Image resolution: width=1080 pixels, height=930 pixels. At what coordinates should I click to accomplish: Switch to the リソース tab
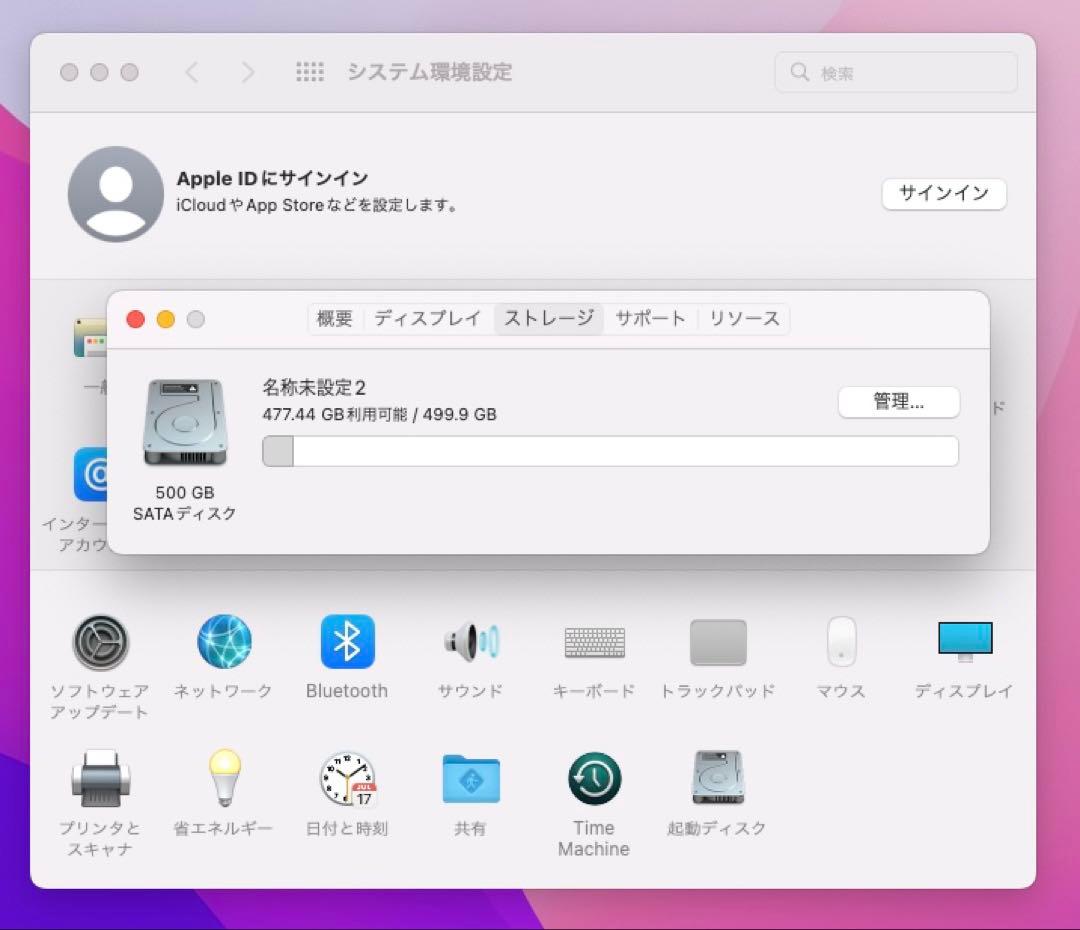[x=745, y=318]
